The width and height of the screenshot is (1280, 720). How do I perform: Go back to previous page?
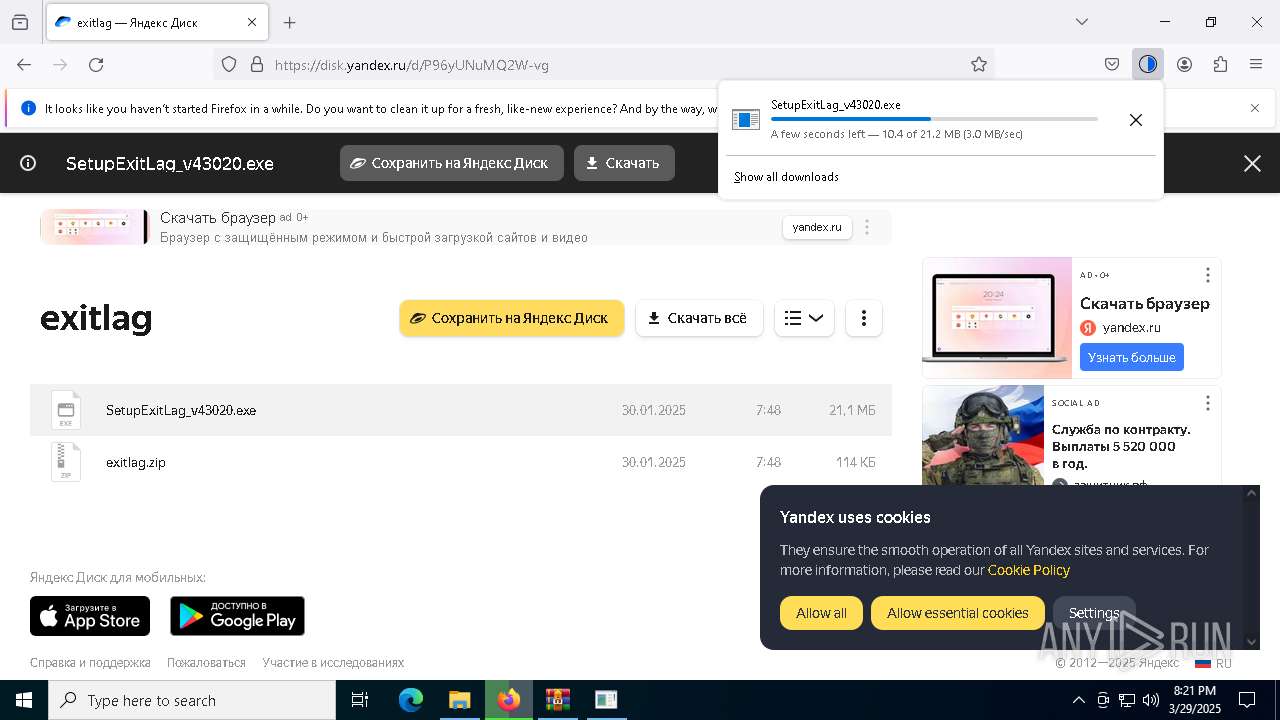pos(24,64)
